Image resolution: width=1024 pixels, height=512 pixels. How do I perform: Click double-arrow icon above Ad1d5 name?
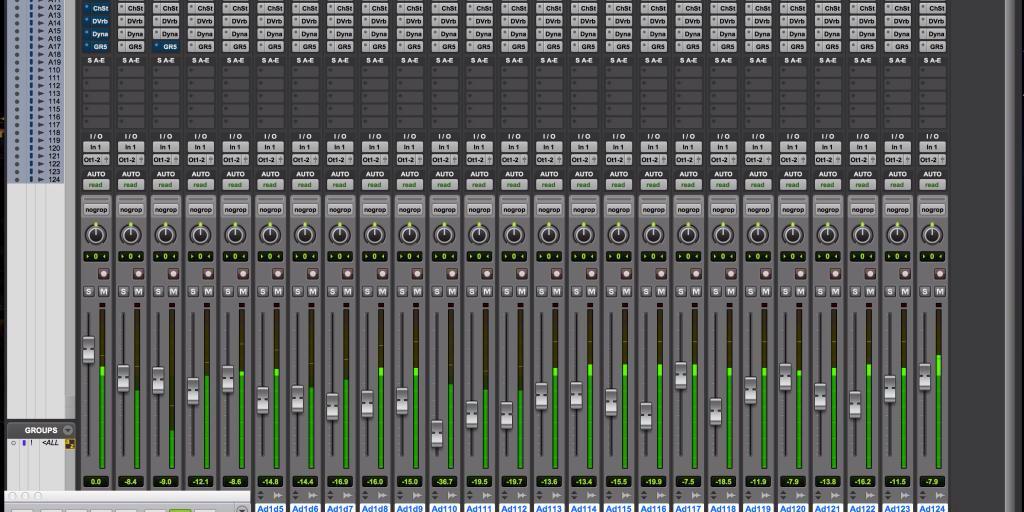(278, 496)
